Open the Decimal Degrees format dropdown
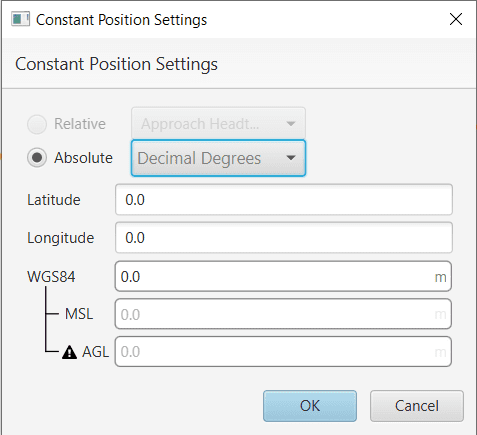The width and height of the screenshot is (477, 435). click(x=218, y=158)
